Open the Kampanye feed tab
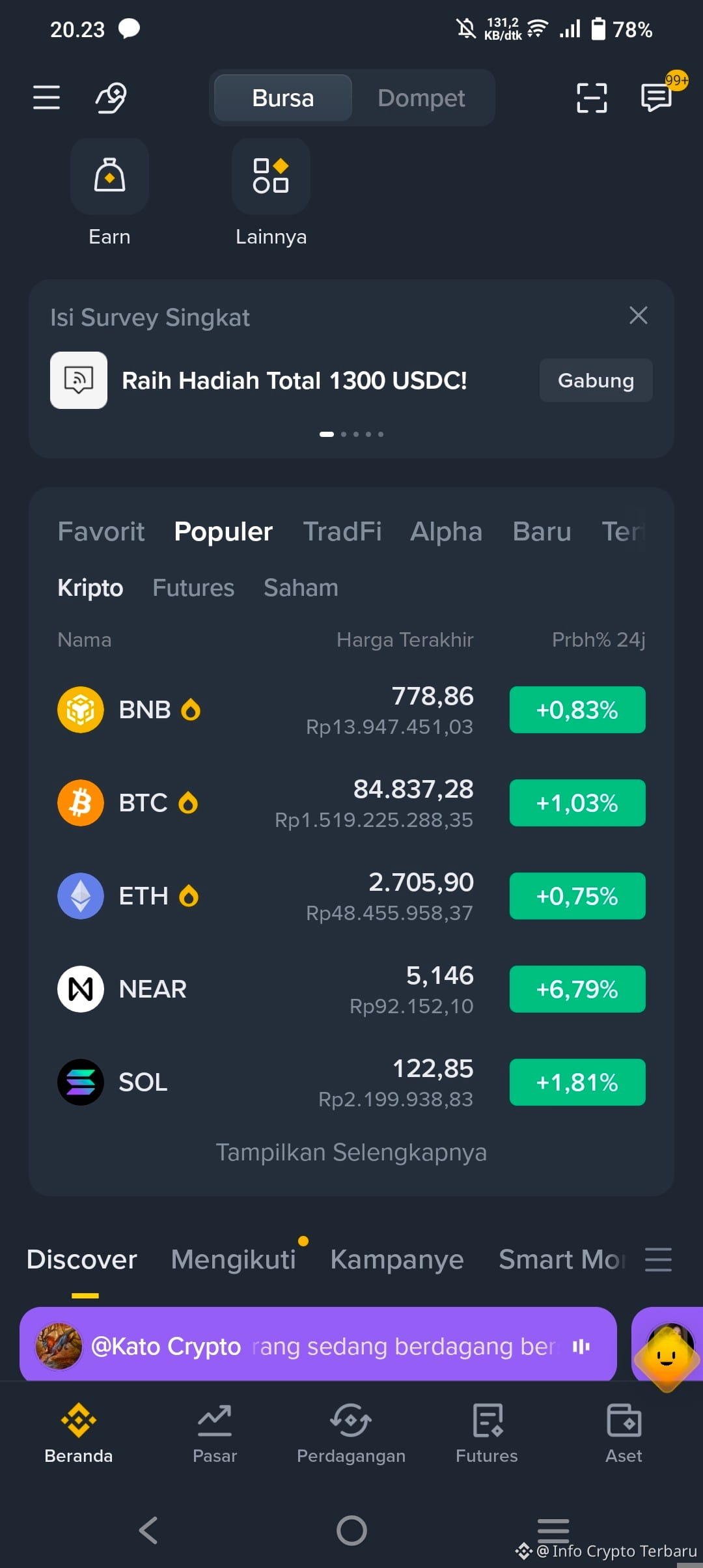Viewport: 703px width, 1568px height. 397,1259
